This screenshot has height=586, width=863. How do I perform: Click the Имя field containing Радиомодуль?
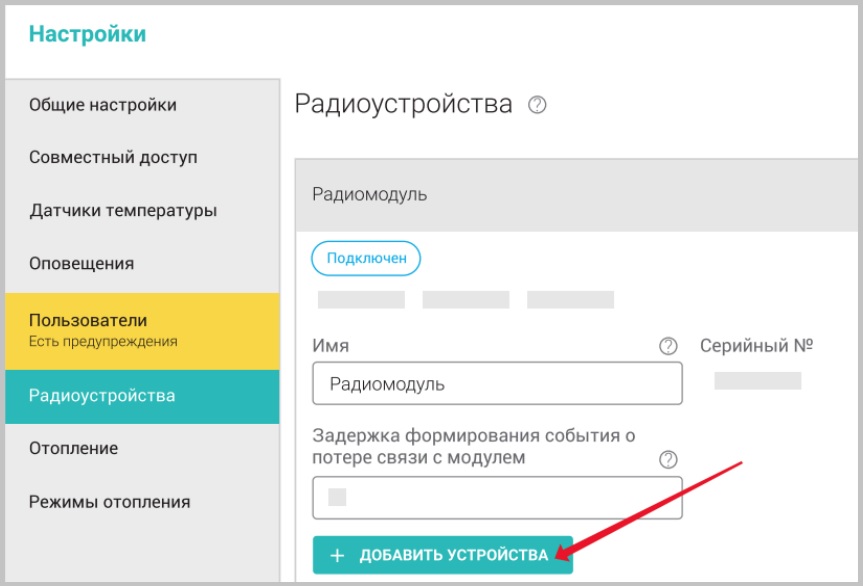coord(497,384)
